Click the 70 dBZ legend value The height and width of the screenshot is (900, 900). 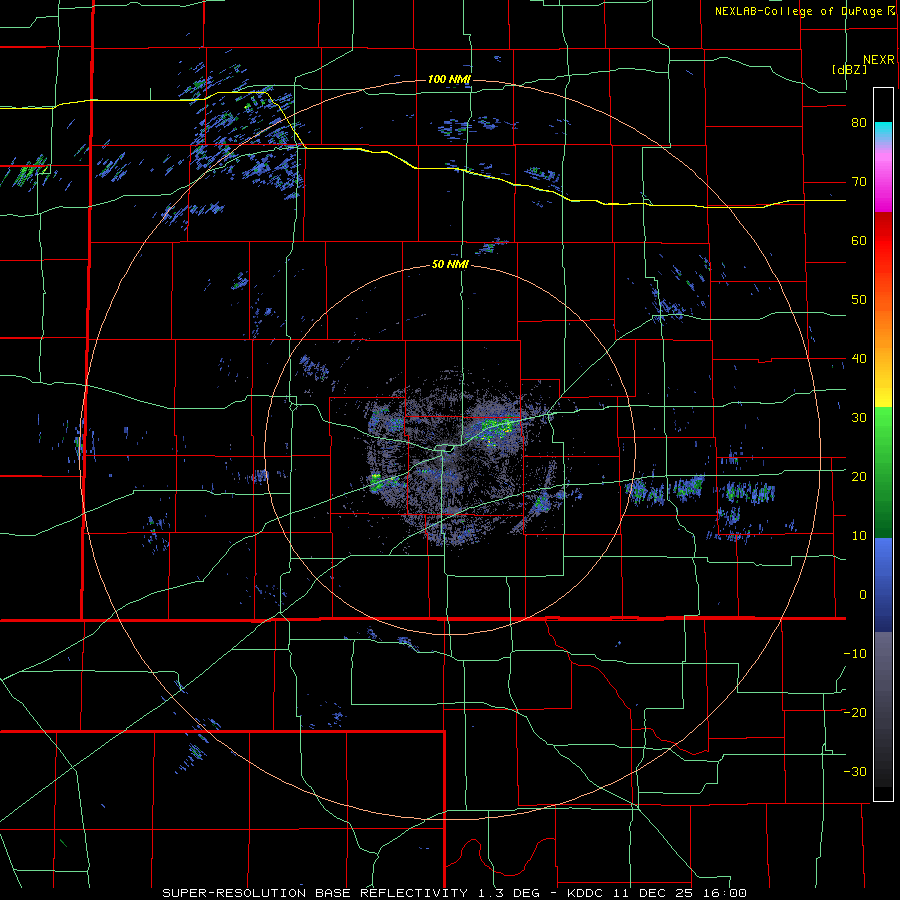click(x=859, y=181)
